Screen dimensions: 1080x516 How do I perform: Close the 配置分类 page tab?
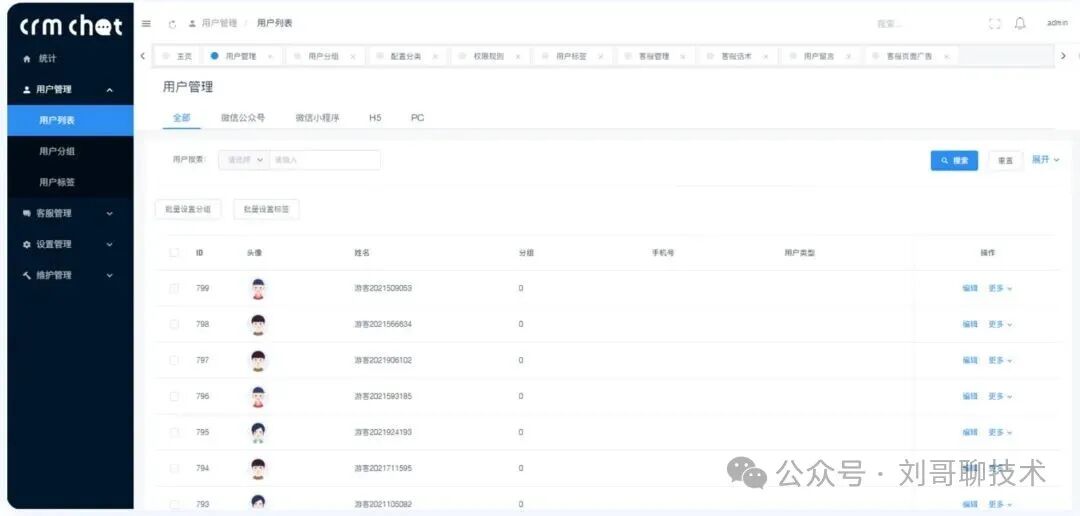[435, 56]
